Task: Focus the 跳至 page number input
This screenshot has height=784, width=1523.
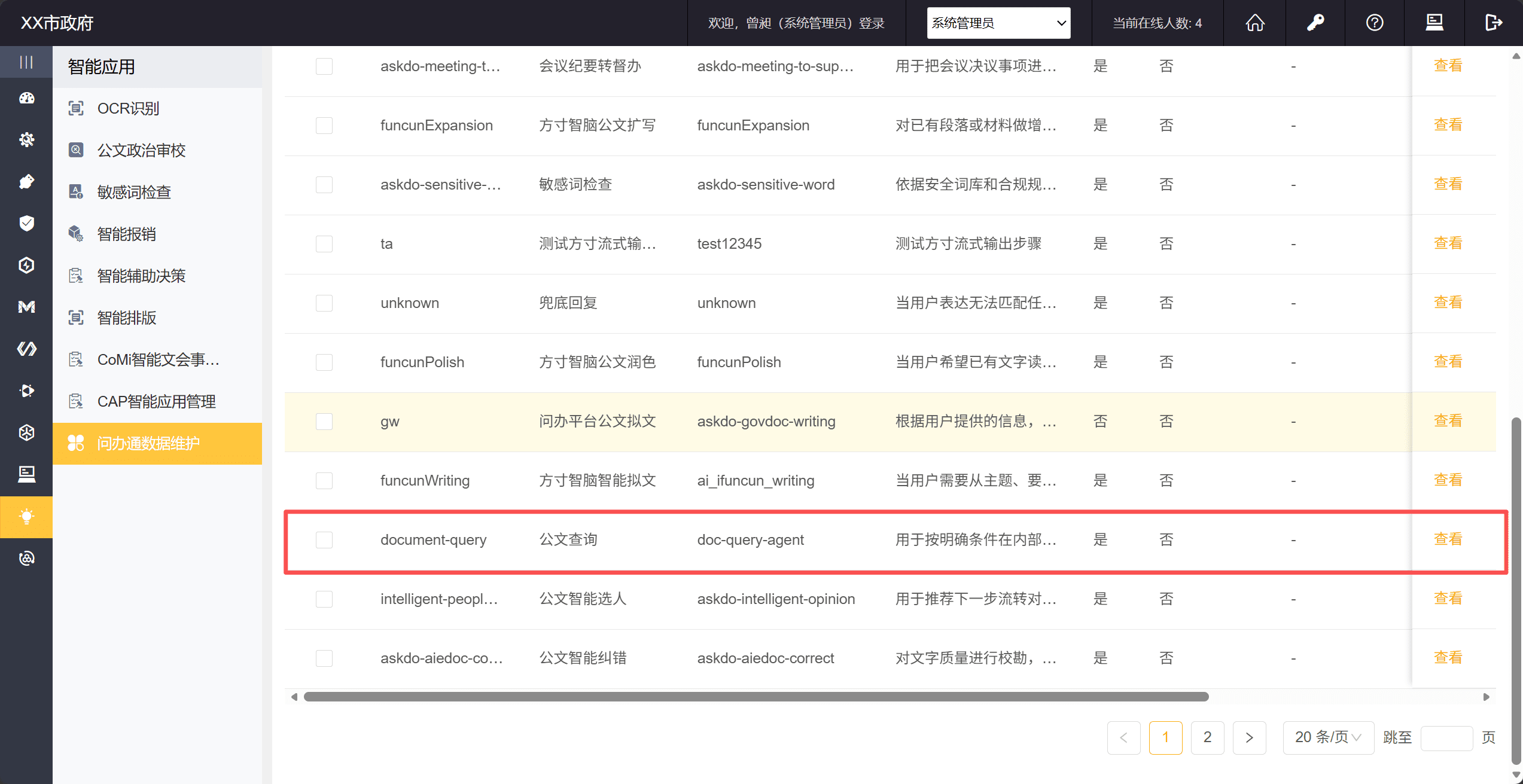Action: coord(1446,738)
